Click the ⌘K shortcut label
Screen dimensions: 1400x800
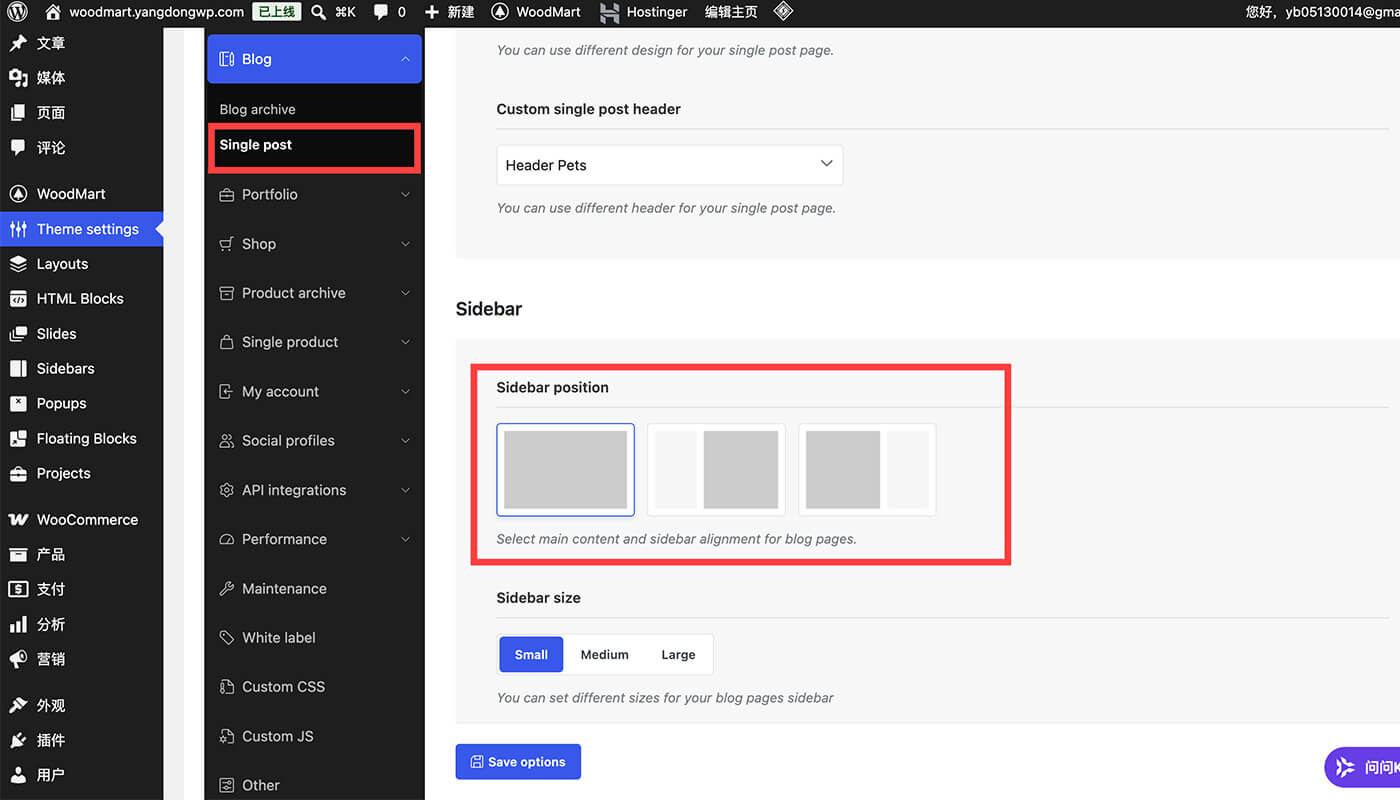[x=345, y=12]
